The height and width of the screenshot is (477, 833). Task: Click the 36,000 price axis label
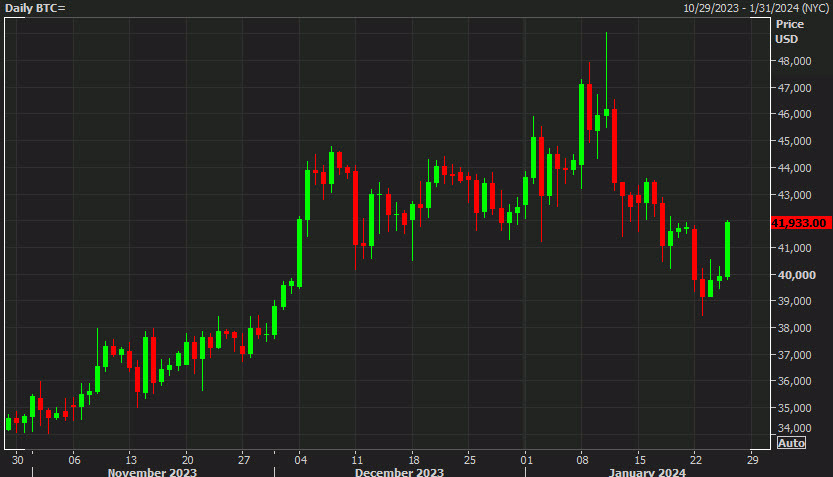(x=794, y=381)
